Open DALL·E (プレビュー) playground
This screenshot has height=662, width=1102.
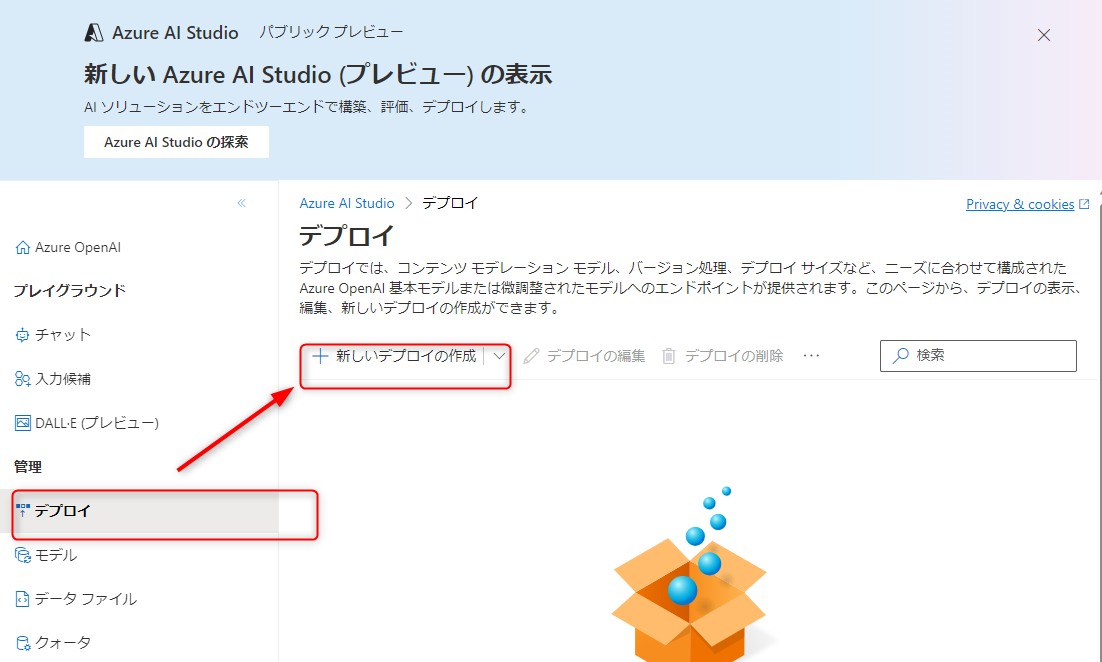(x=86, y=423)
